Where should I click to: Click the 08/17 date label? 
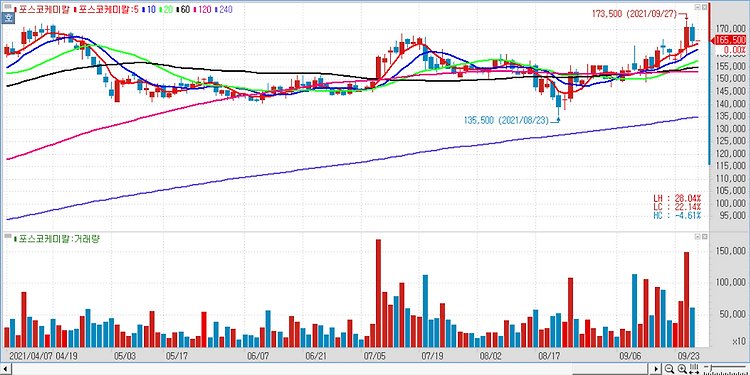pos(549,356)
